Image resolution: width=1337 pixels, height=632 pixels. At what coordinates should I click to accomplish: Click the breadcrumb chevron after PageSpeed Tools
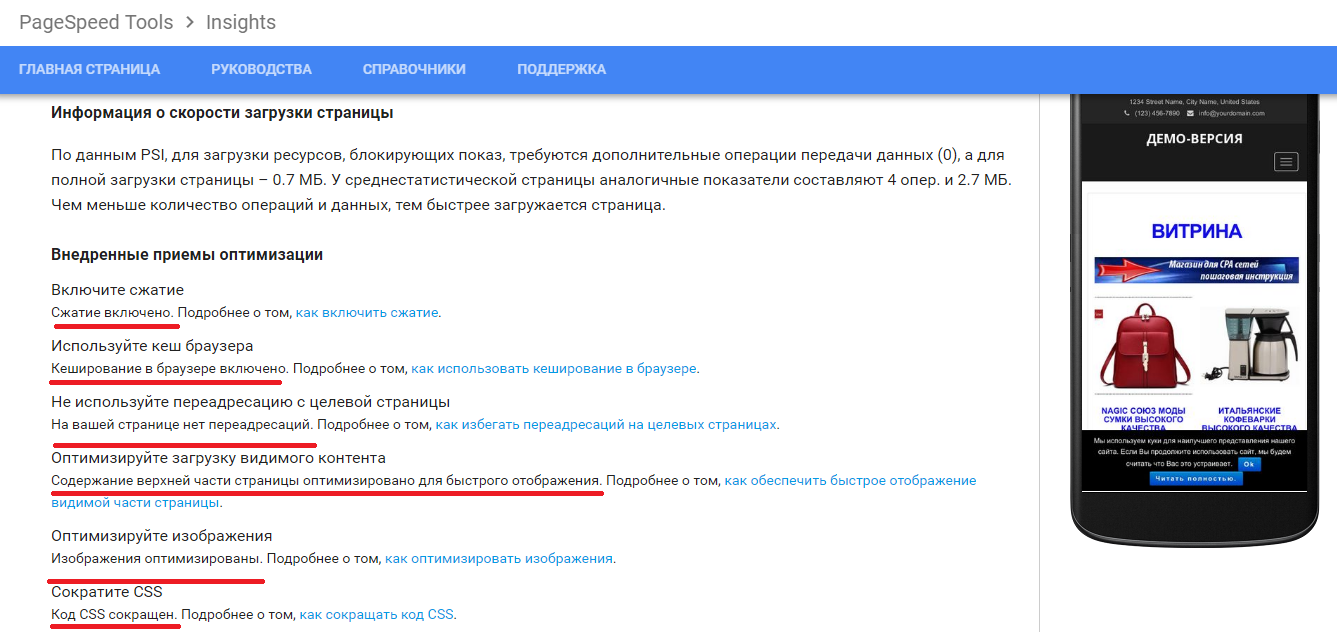[x=189, y=22]
